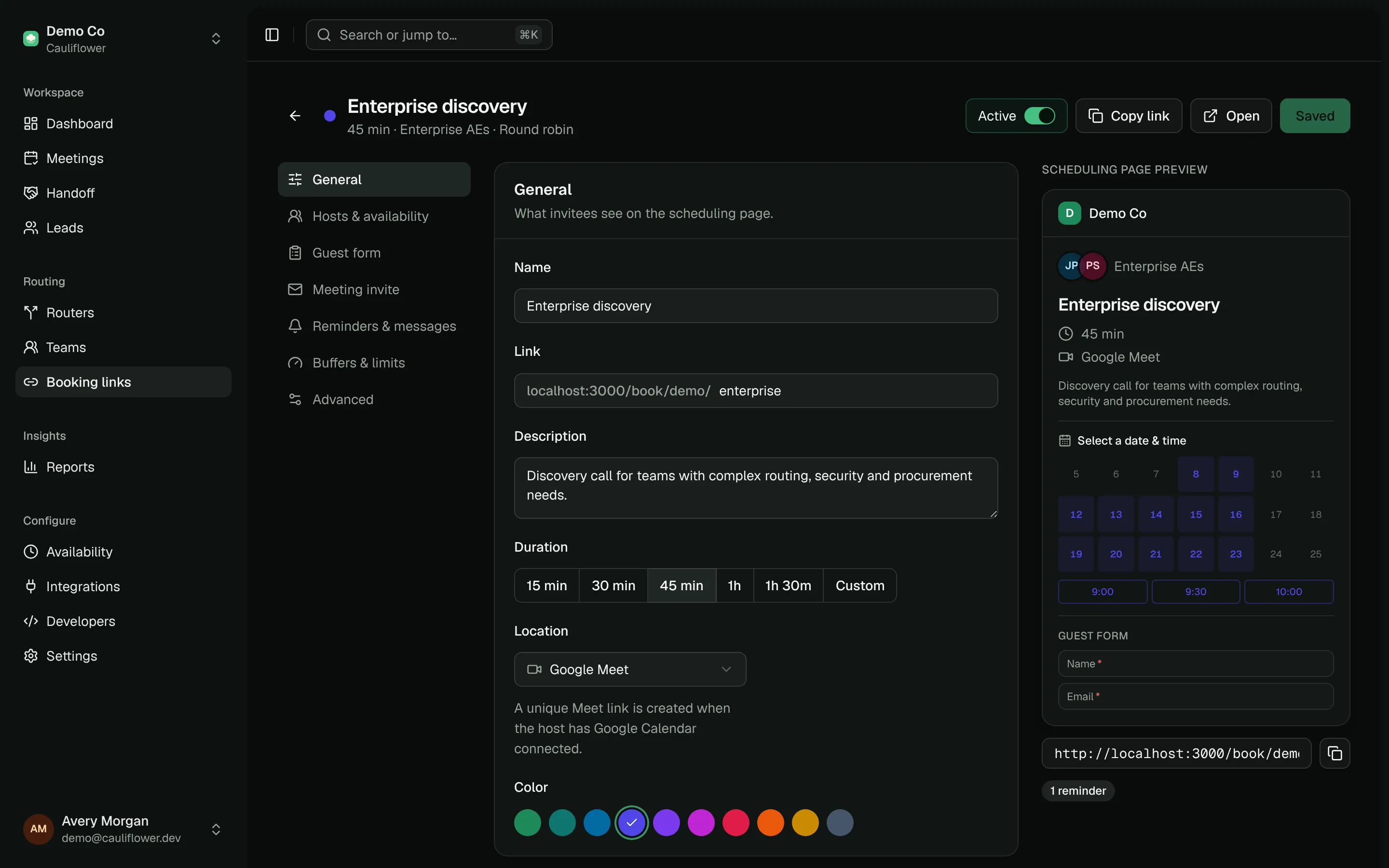Open Reminders & messages tab
This screenshot has height=868, width=1389.
374,326
